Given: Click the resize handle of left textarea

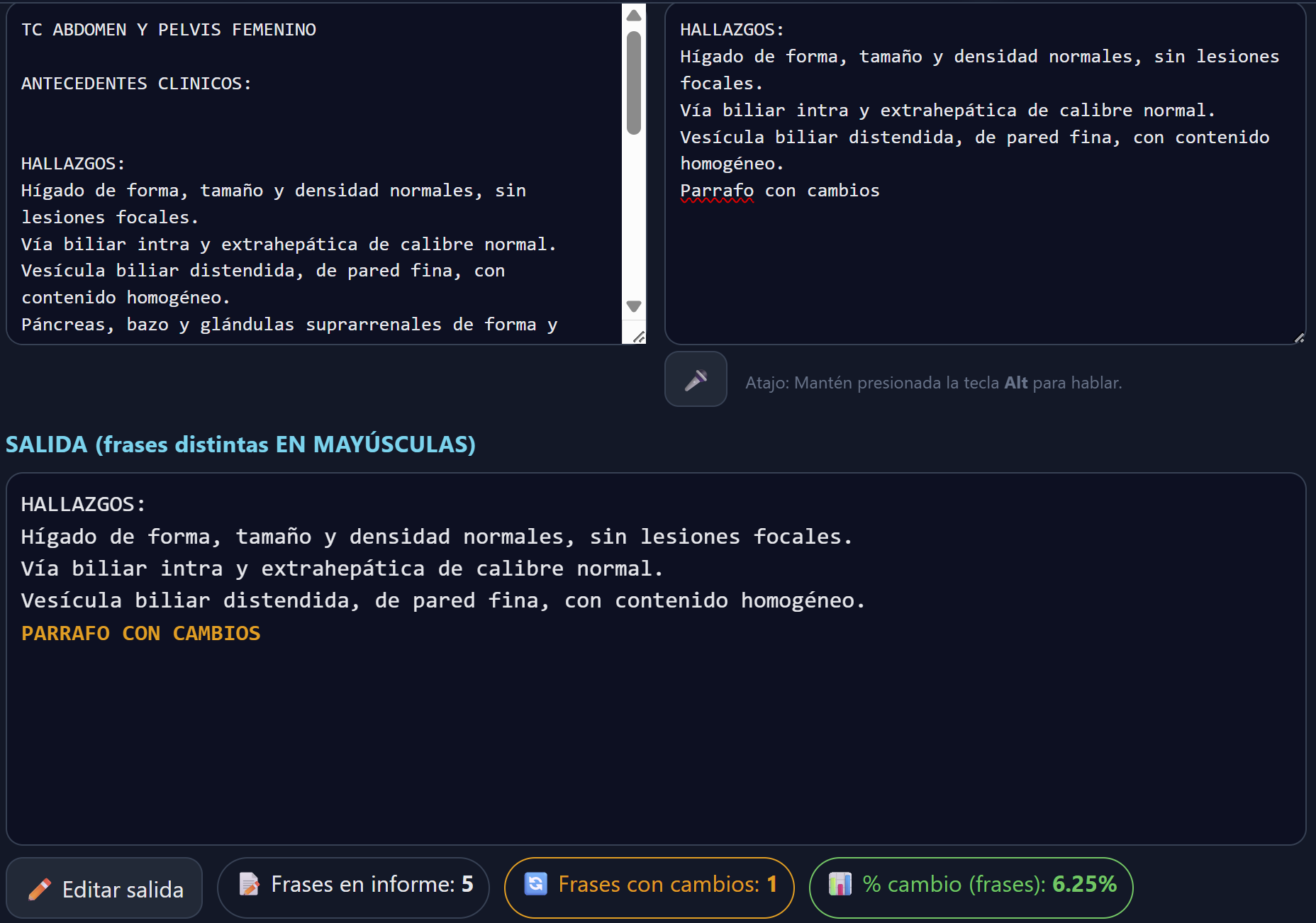Looking at the screenshot, I should (639, 337).
